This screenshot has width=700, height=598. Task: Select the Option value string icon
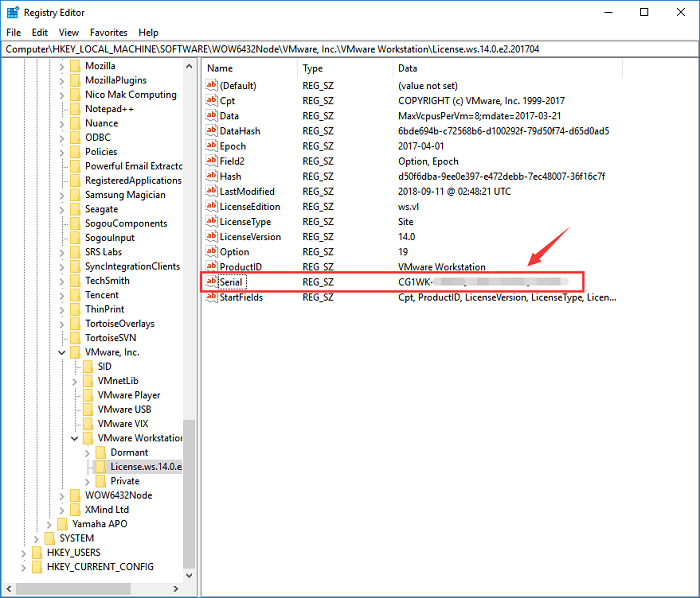coord(212,251)
